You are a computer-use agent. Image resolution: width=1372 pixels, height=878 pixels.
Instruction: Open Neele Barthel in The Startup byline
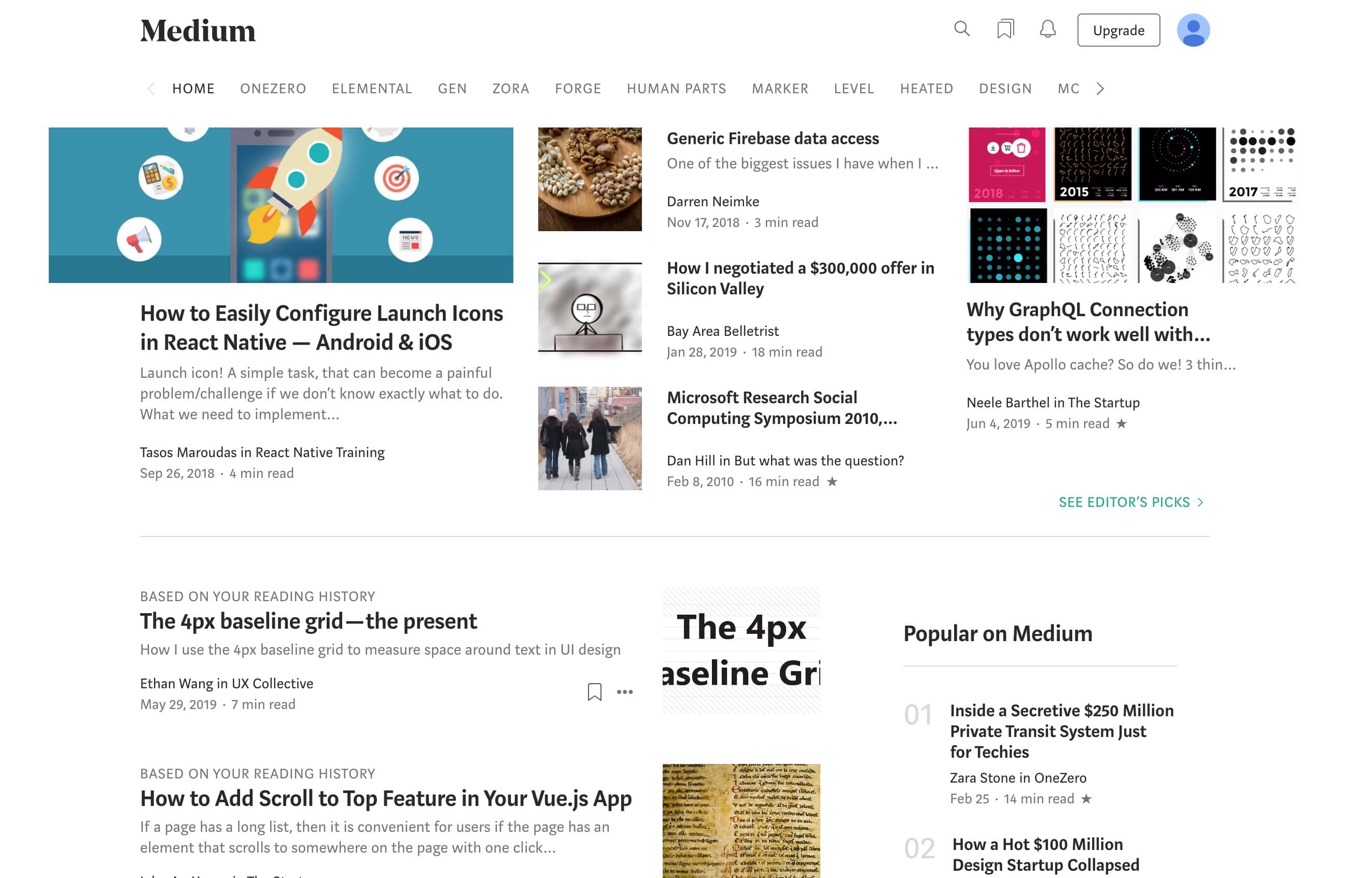(1053, 403)
